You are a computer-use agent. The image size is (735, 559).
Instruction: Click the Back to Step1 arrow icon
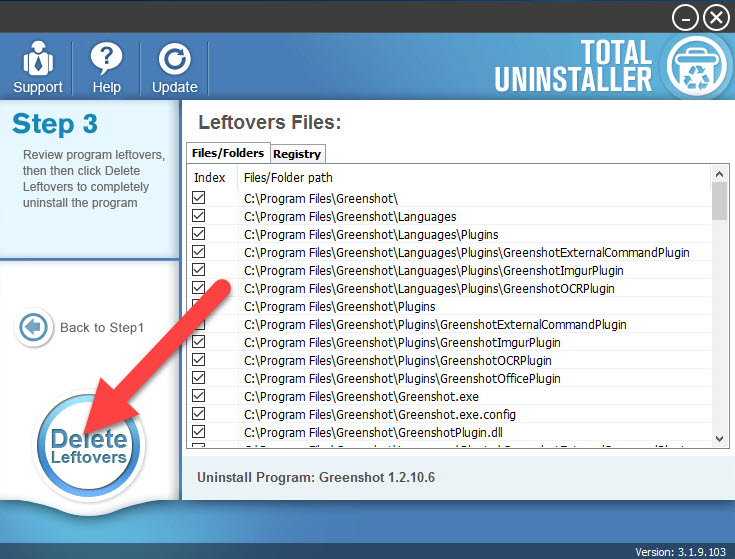(33, 327)
